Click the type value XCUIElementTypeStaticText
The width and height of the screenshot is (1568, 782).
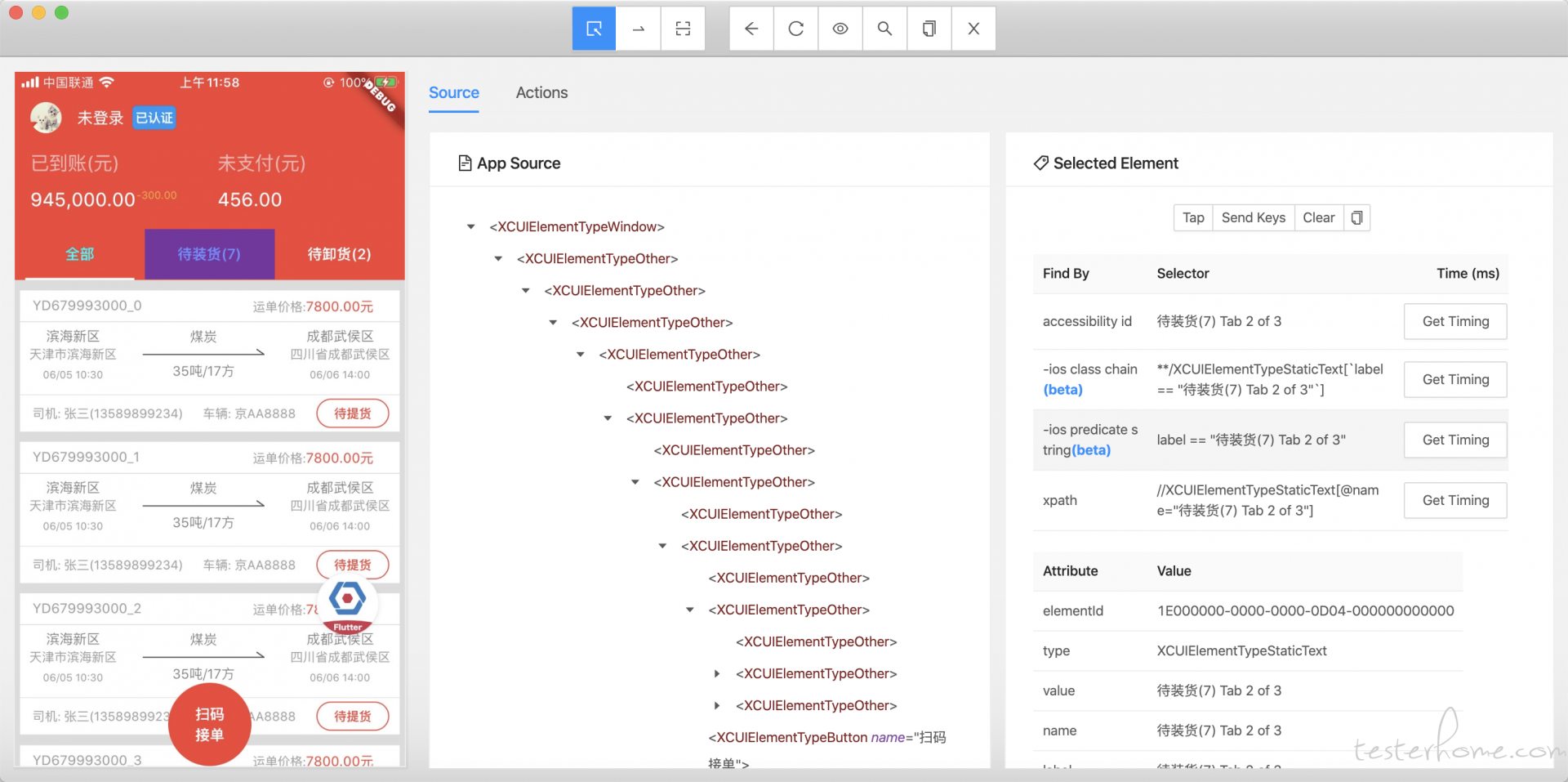[x=1241, y=650]
